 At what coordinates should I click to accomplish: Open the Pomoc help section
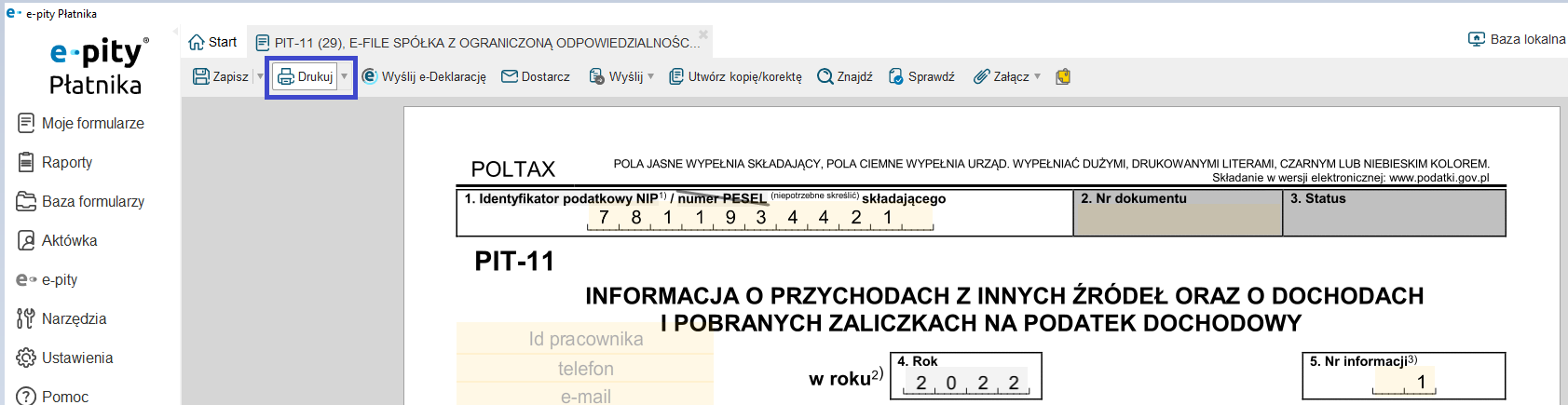click(x=52, y=396)
